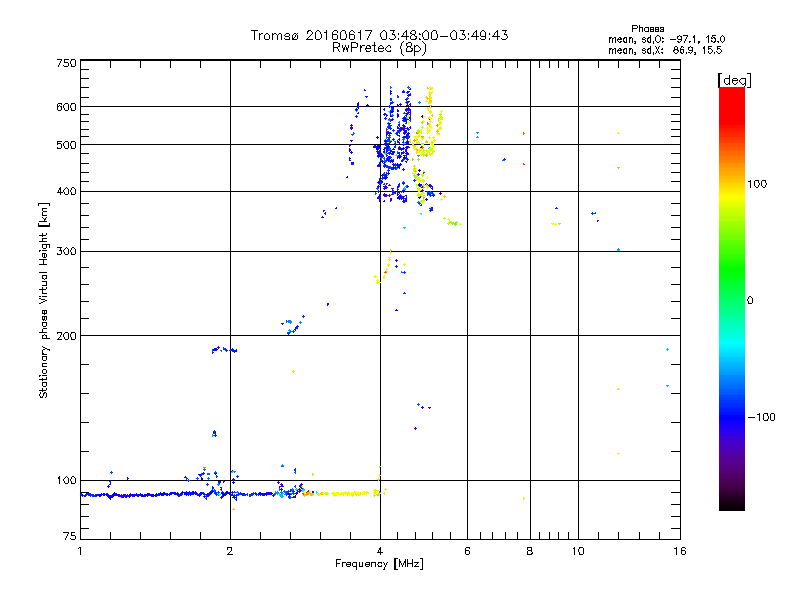Click the "mean, sd,X: 86.9, 15.5" line
Viewport: 800px width, 600px height.
click(x=665, y=51)
